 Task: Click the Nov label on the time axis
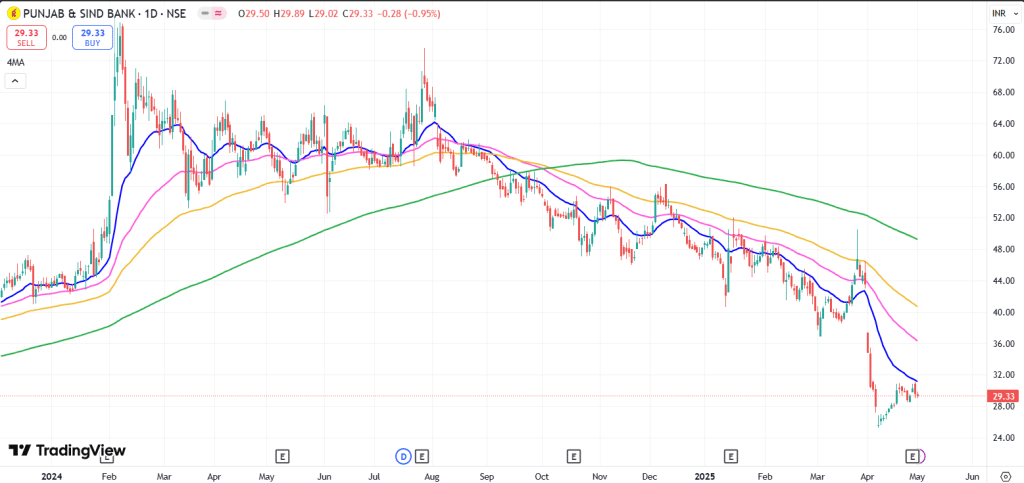(x=598, y=475)
